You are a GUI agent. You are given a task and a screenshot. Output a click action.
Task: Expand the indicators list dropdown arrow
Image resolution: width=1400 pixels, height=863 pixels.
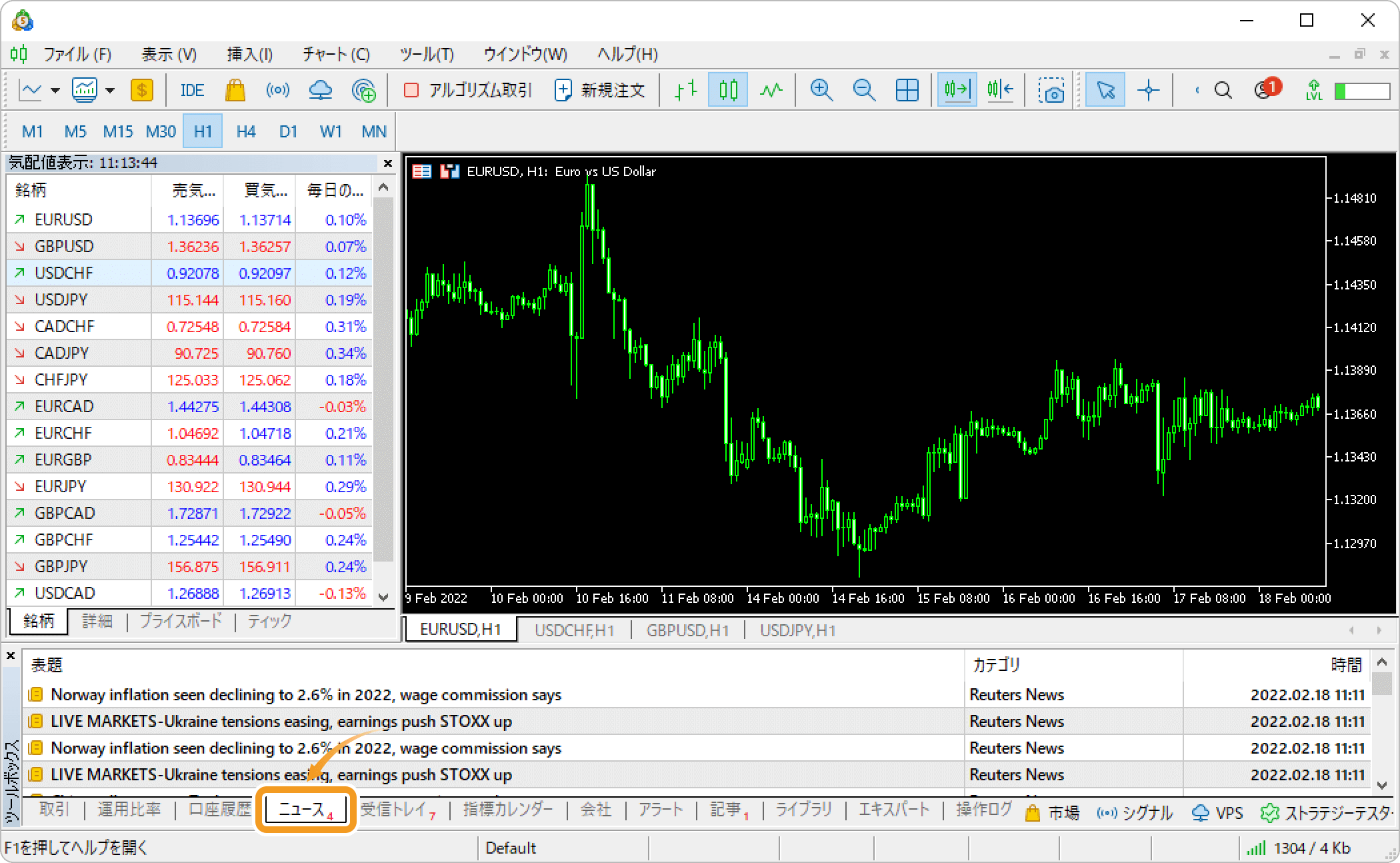(x=110, y=90)
